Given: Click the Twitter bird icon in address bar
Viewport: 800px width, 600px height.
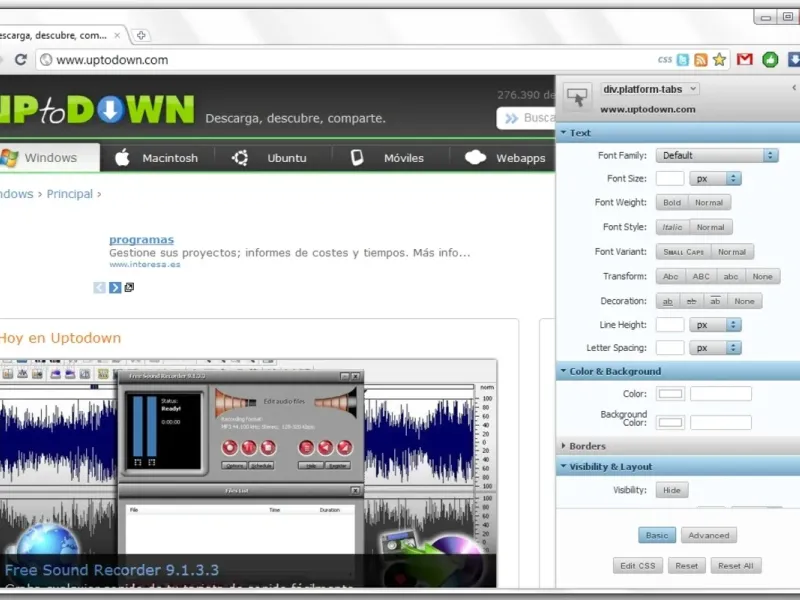Looking at the screenshot, I should point(683,60).
